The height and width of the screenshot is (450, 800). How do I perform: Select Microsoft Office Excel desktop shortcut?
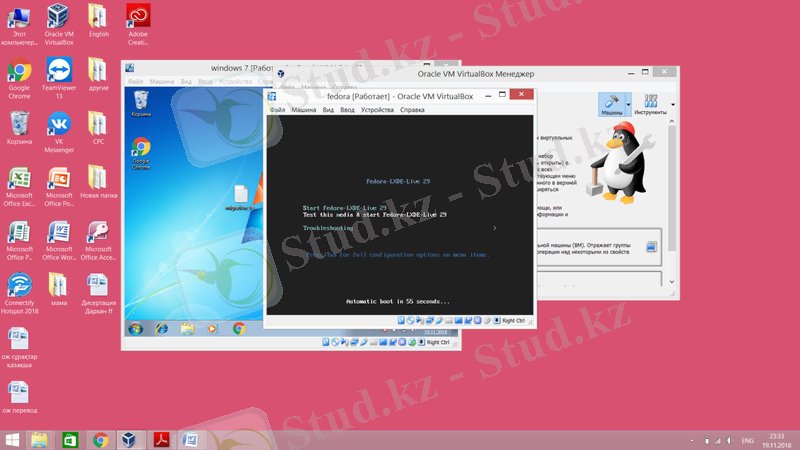click(19, 186)
